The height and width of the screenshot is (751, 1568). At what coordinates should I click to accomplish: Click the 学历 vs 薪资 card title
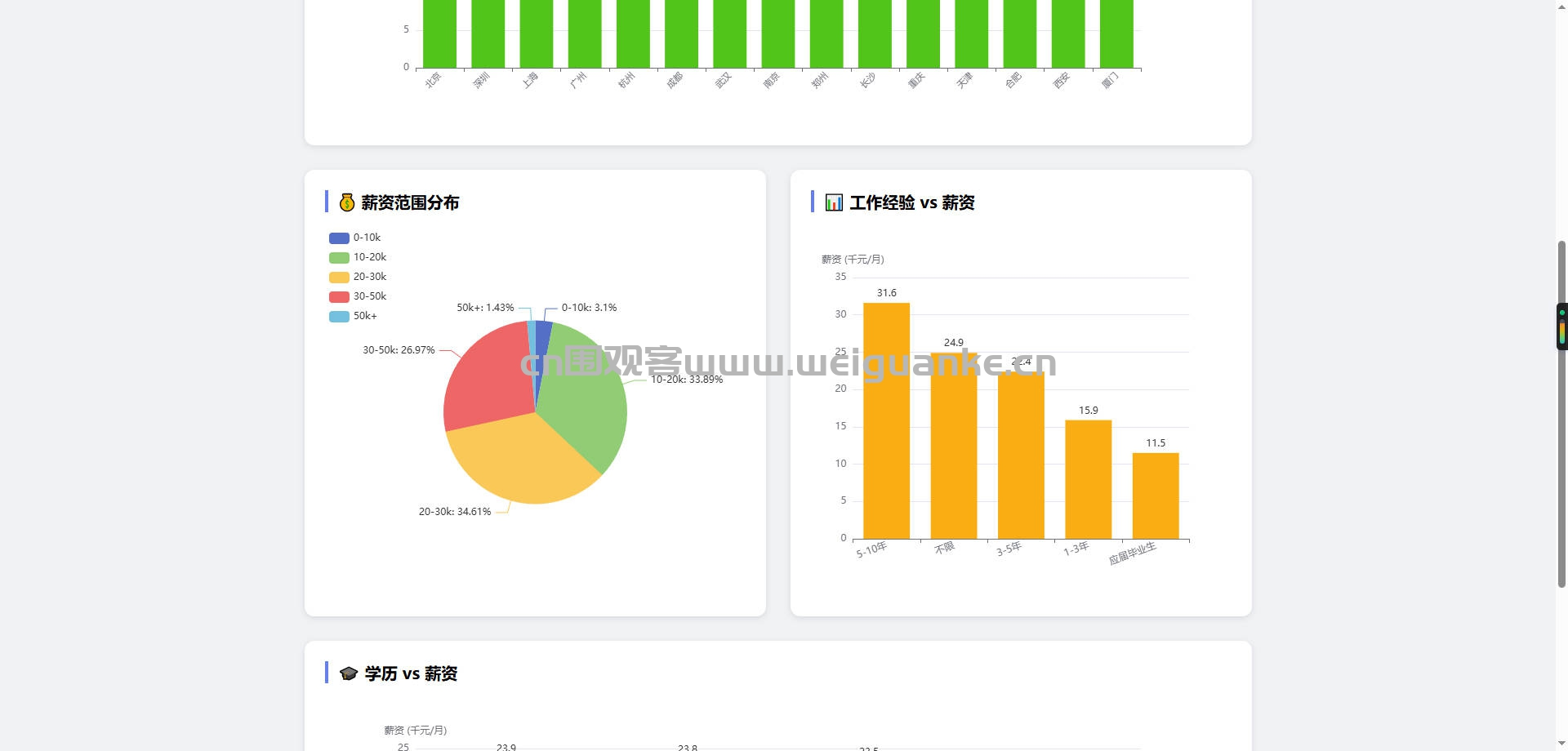411,673
